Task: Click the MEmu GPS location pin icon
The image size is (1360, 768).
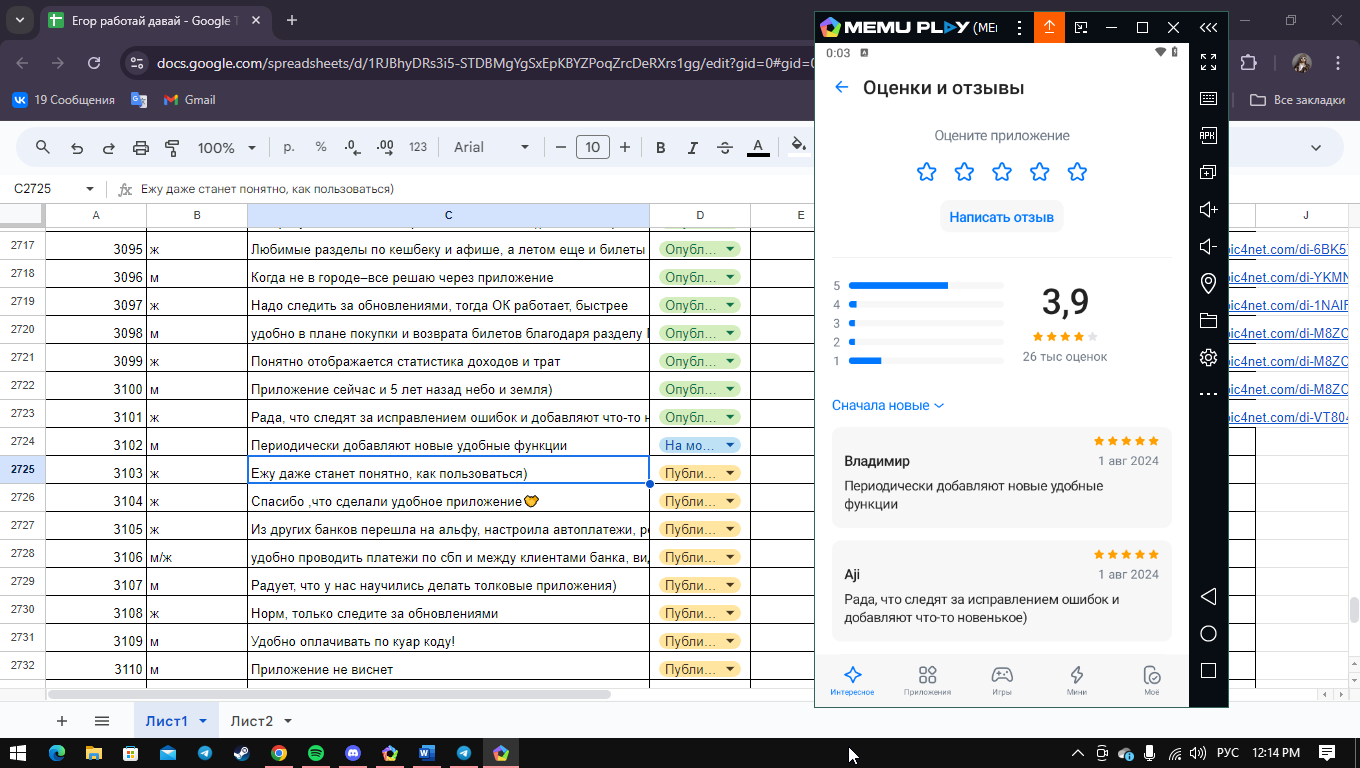Action: [x=1208, y=284]
